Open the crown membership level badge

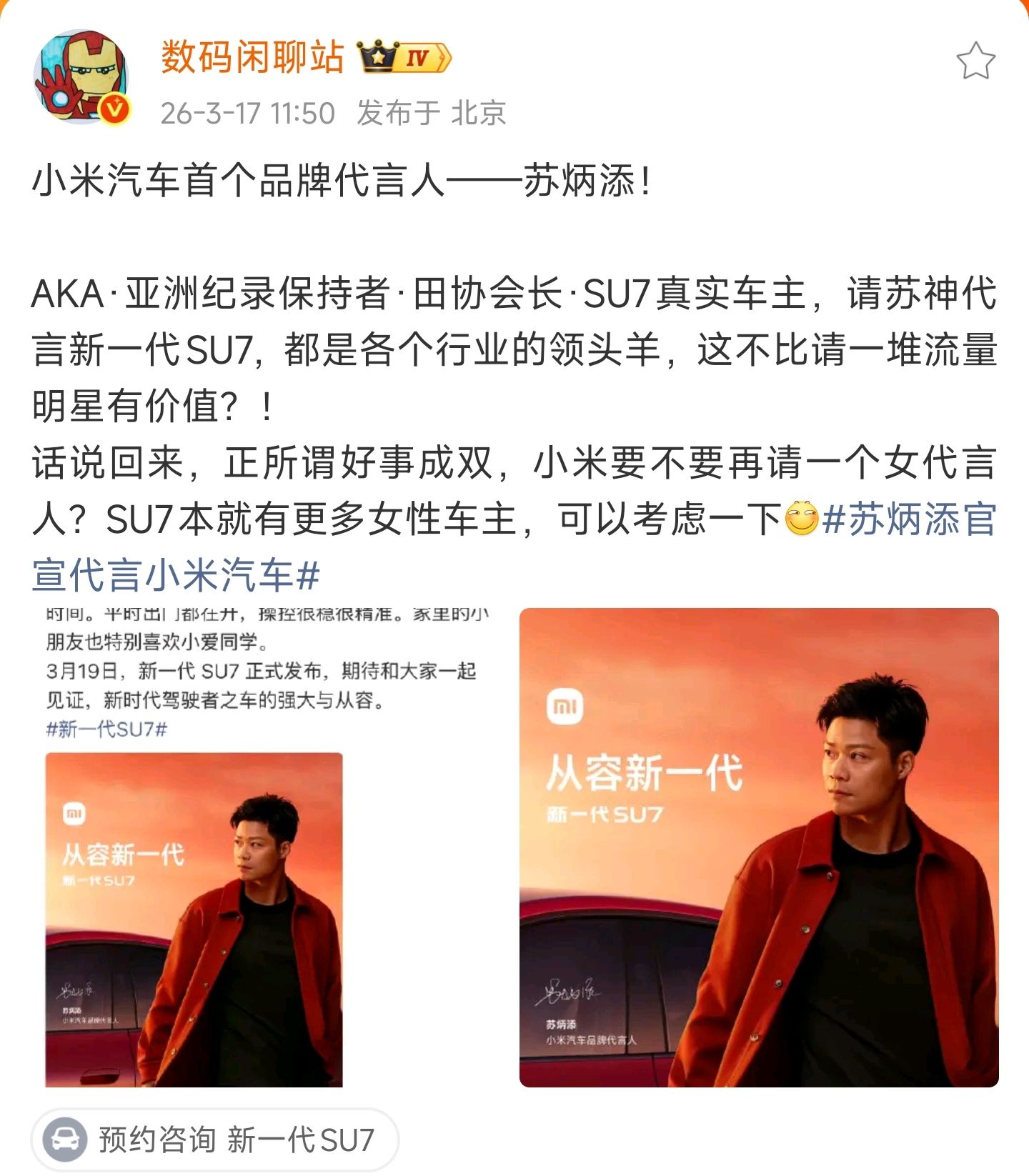click(x=404, y=57)
